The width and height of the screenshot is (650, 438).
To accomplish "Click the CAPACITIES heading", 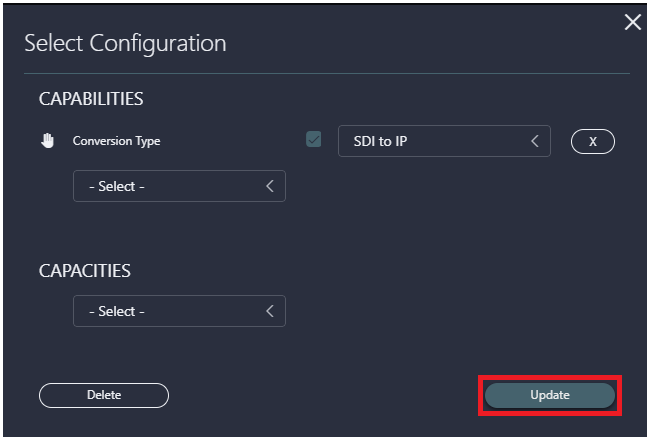I will 85,271.
